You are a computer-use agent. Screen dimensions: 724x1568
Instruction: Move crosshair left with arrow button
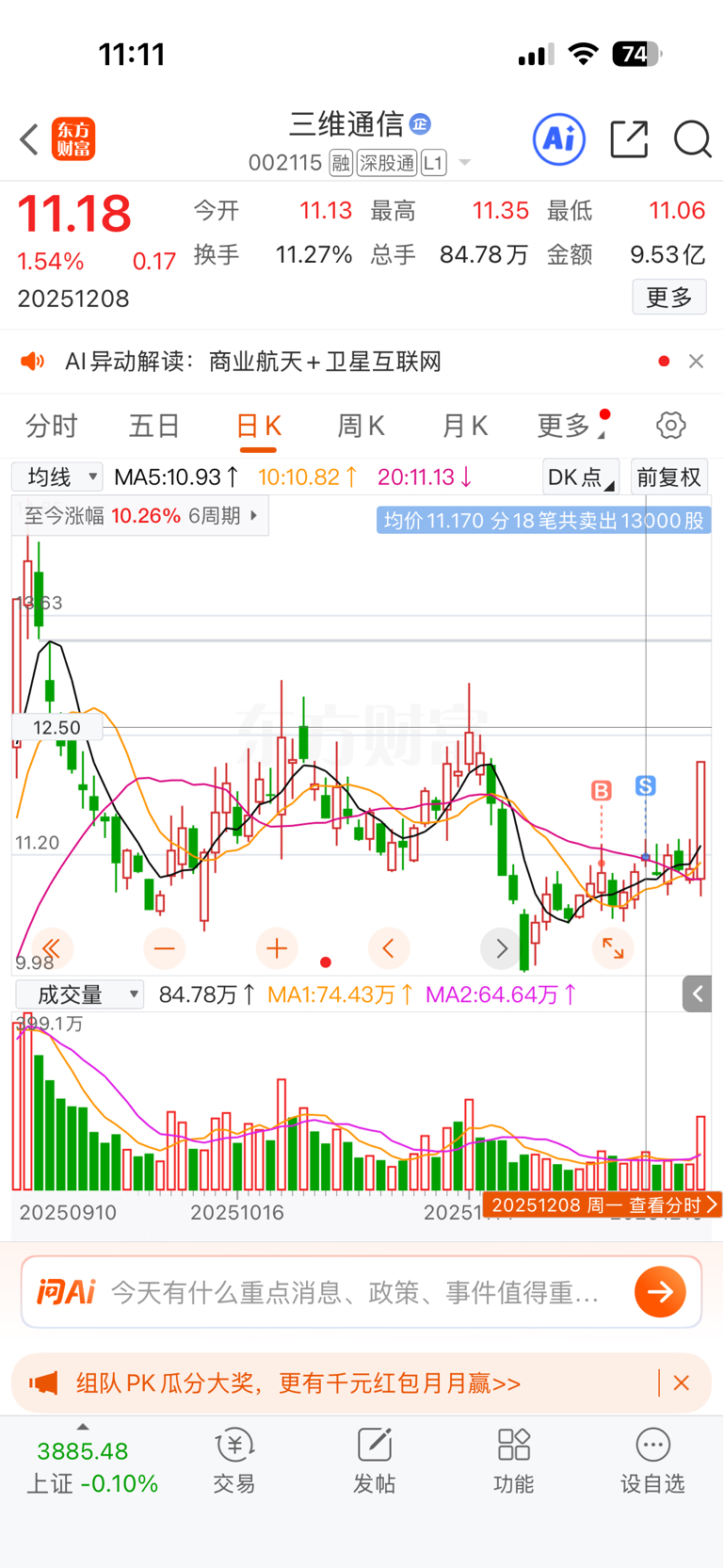pyautogui.click(x=389, y=948)
